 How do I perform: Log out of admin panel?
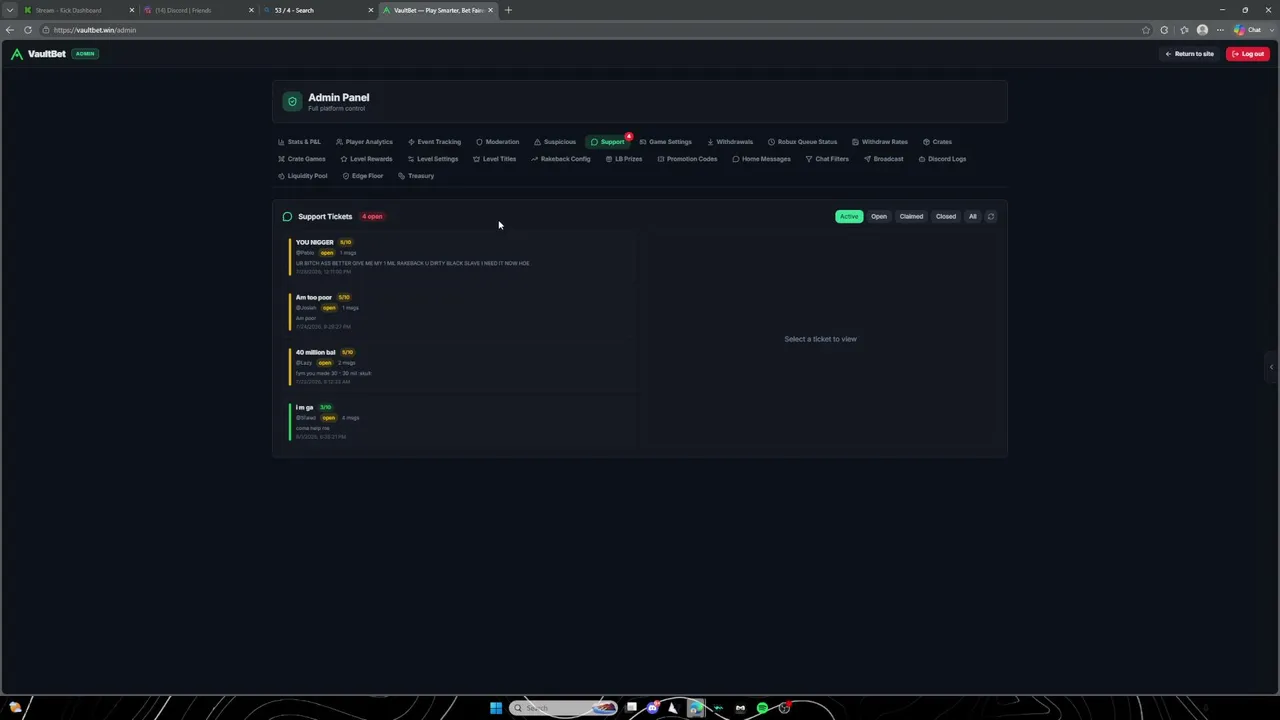click(1248, 54)
